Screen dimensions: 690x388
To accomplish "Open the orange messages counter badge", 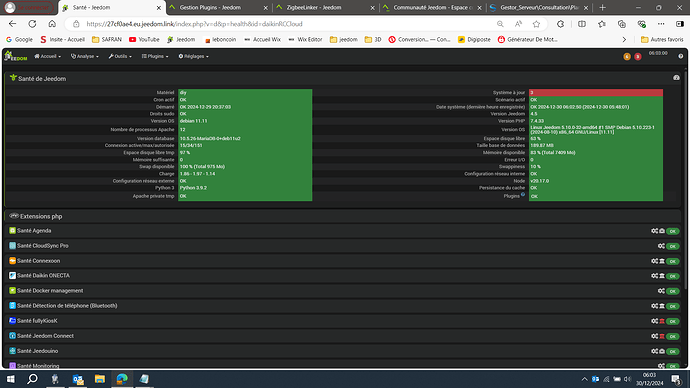I will 627,57.
